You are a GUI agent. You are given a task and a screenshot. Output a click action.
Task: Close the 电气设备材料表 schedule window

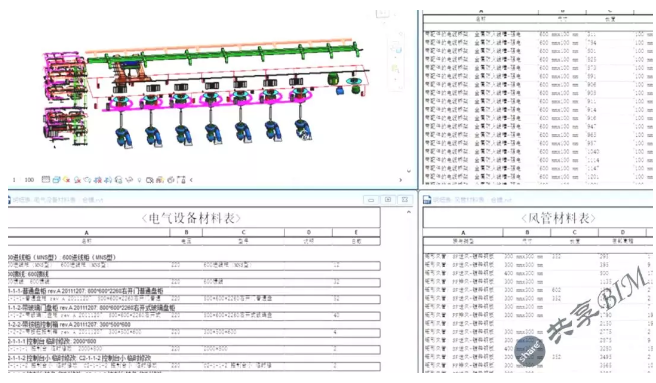(405, 200)
